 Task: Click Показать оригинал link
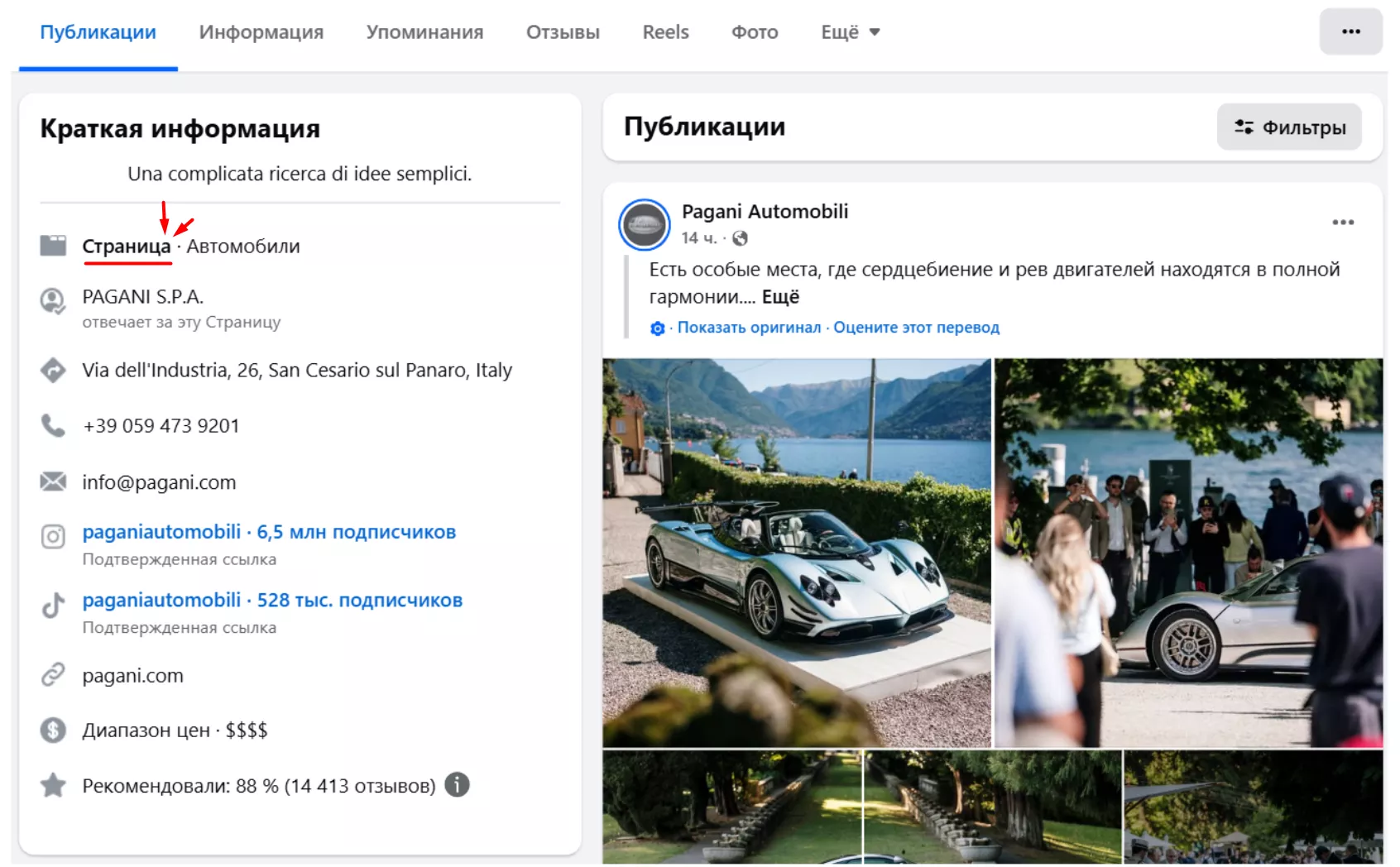click(x=749, y=328)
